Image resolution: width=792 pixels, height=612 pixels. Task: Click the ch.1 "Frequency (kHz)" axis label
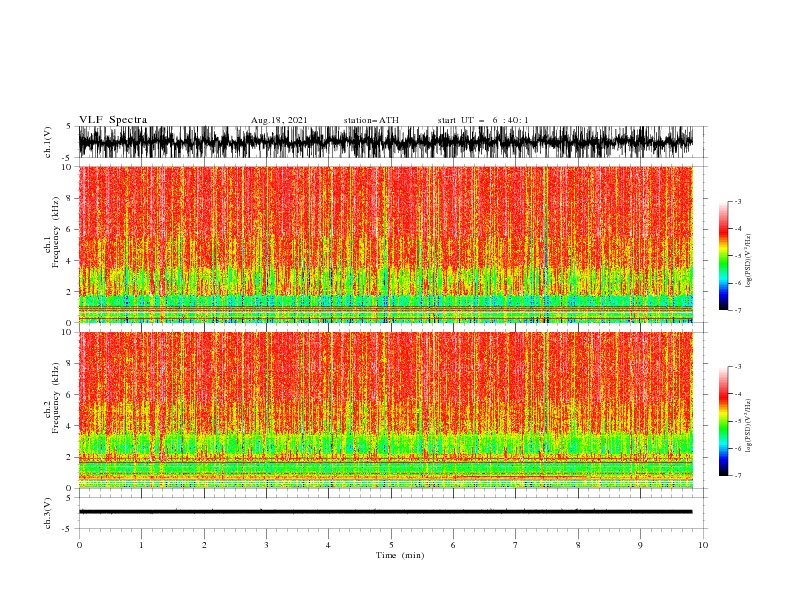(x=55, y=232)
